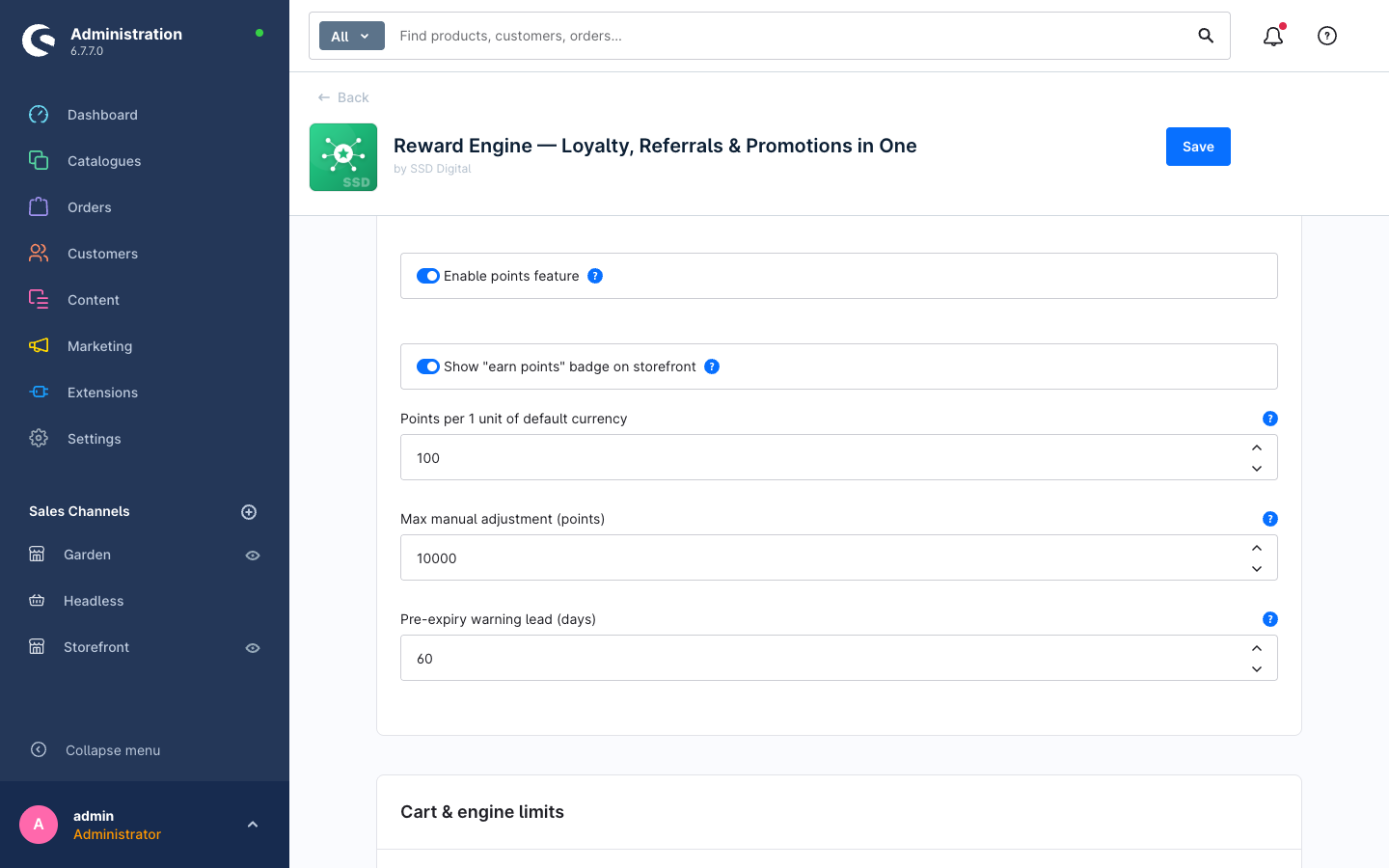Click the Headless basket icon
1389x868 pixels.
[37, 601]
